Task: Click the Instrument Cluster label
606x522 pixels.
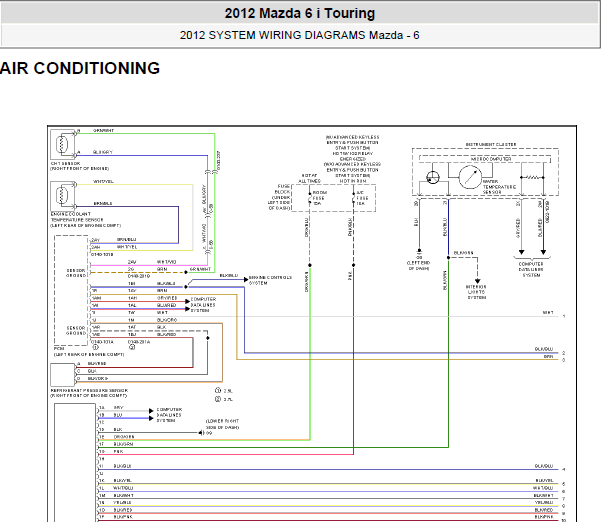Action: pos(490,145)
